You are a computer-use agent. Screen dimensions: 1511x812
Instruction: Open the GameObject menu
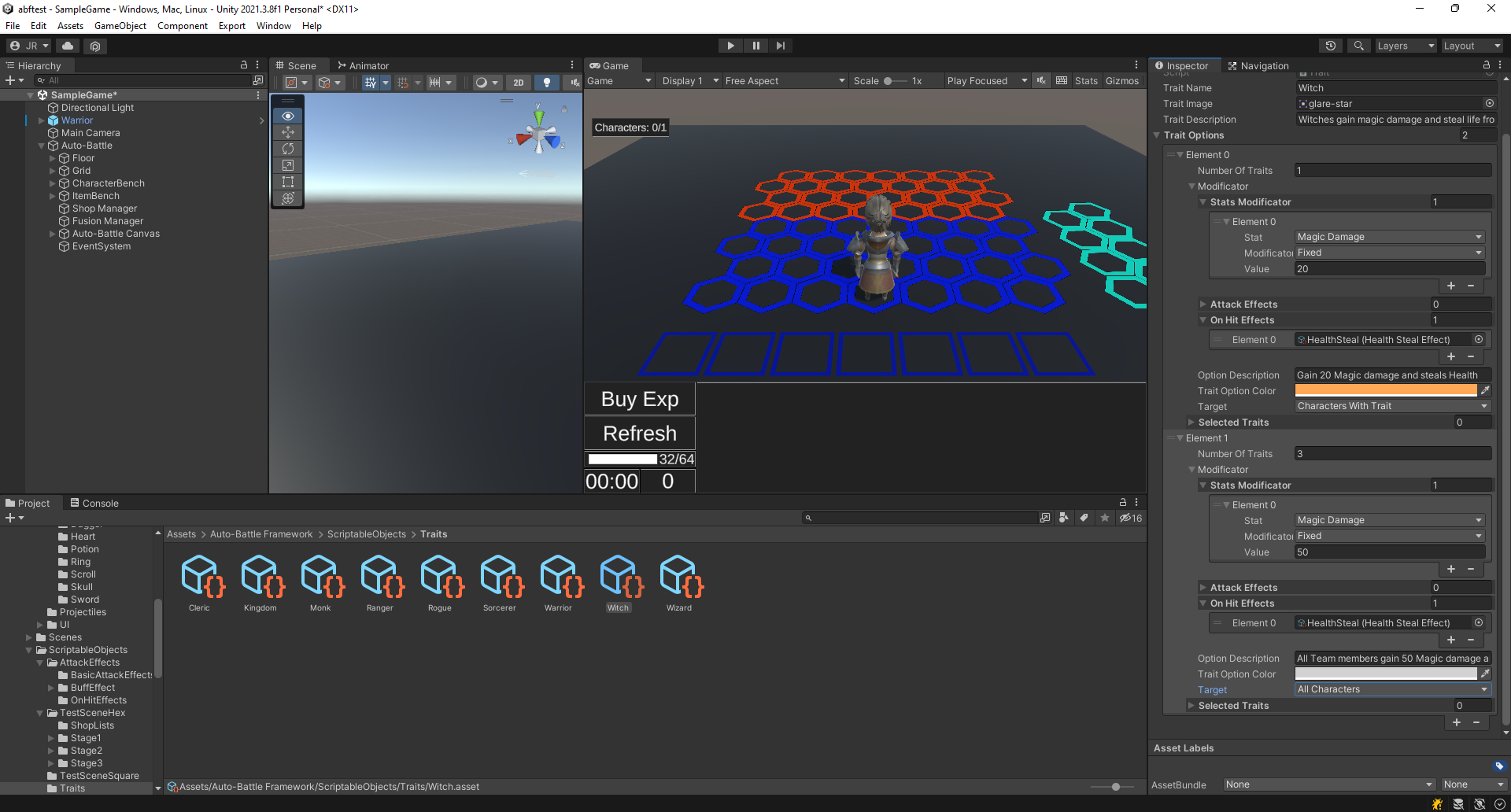click(120, 26)
